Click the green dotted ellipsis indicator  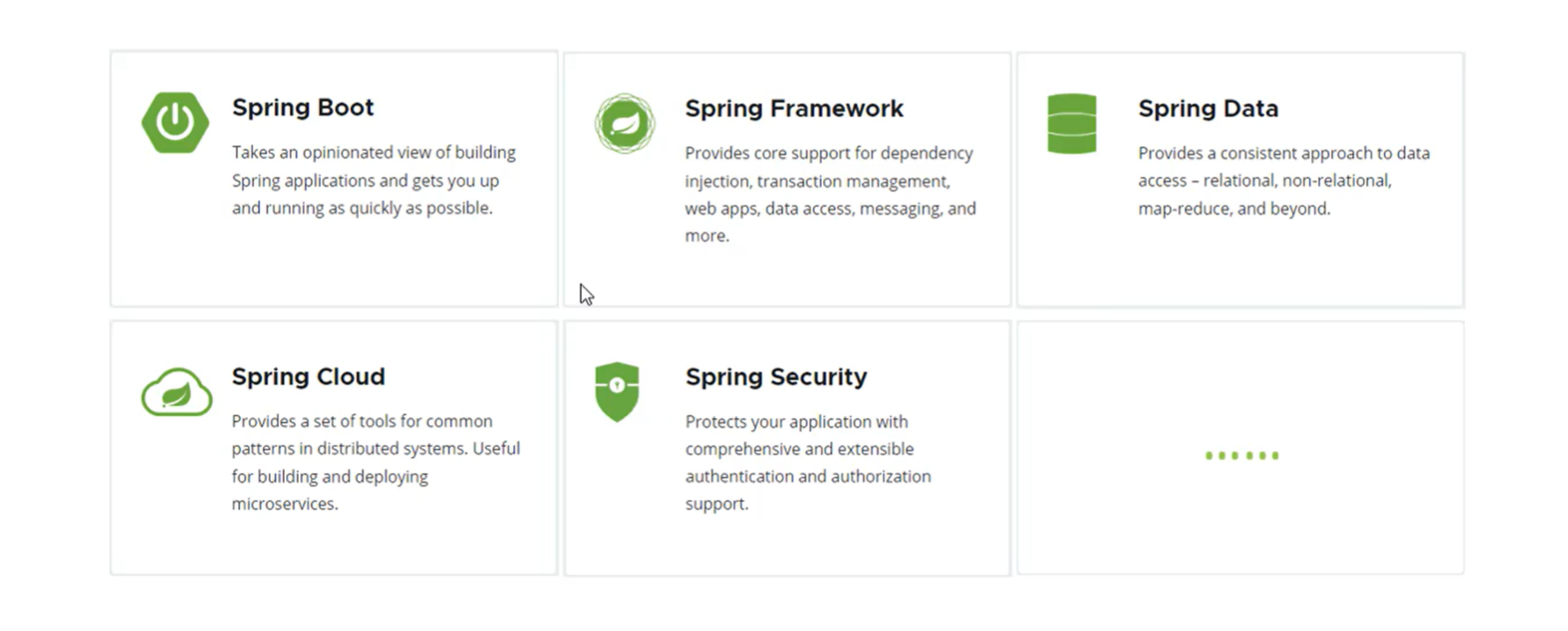pos(1241,455)
